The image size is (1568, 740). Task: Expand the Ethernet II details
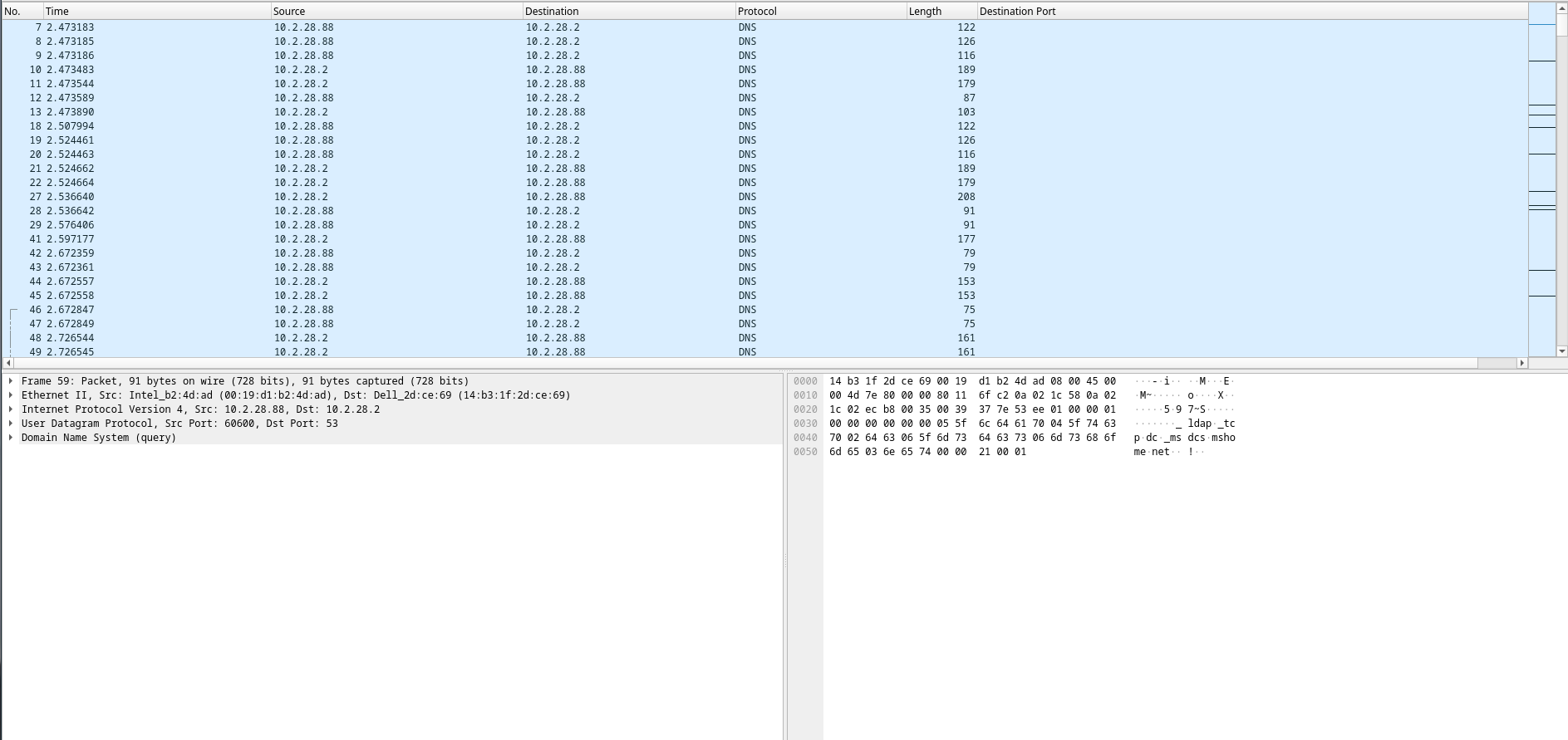tap(11, 395)
